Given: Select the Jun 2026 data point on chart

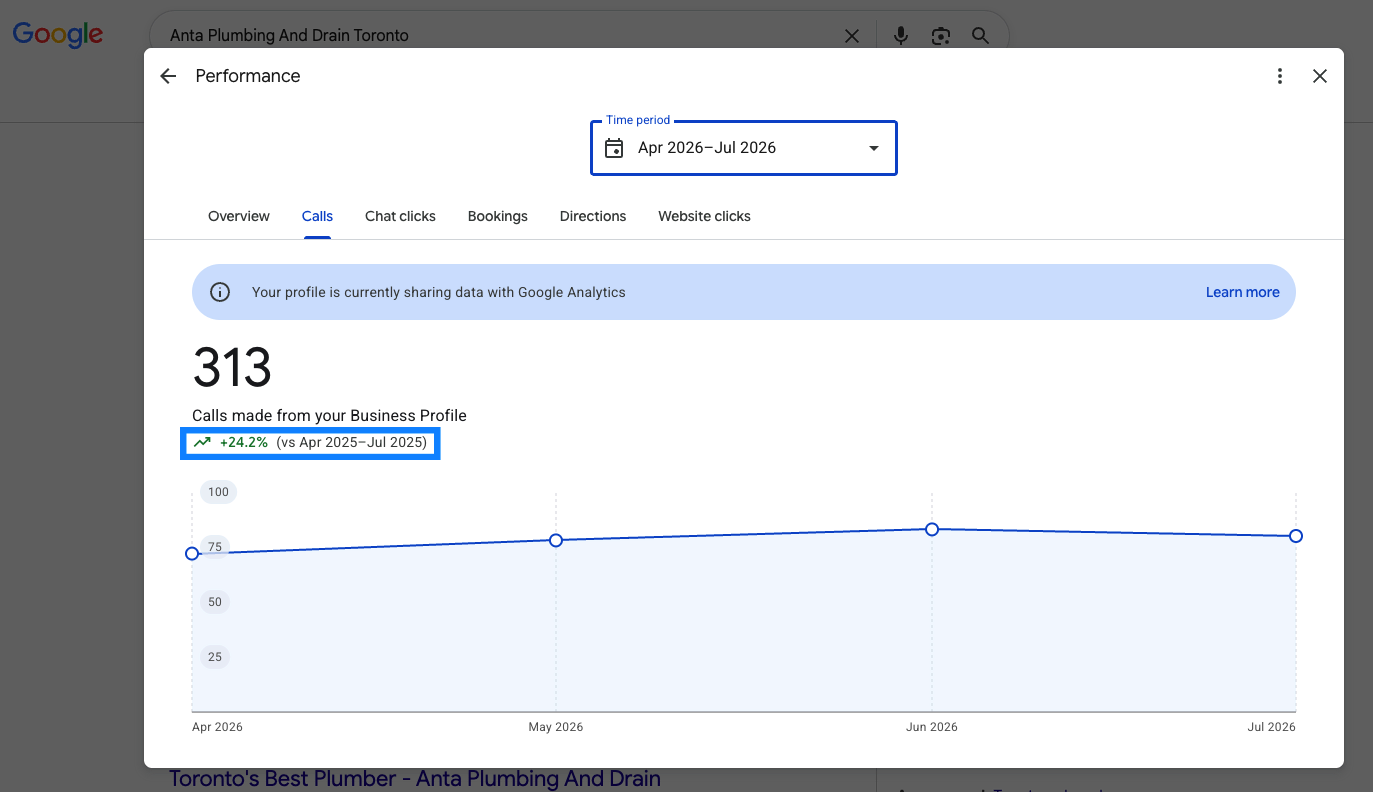Looking at the screenshot, I should click(932, 529).
